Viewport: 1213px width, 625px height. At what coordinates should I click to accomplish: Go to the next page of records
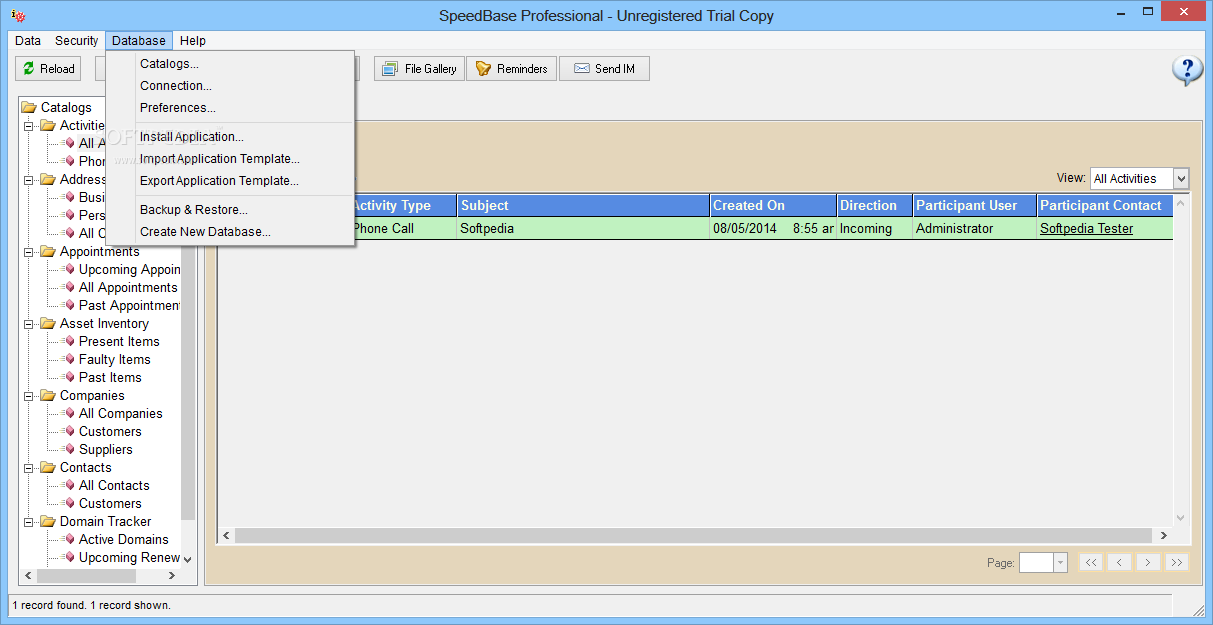tap(1148, 562)
